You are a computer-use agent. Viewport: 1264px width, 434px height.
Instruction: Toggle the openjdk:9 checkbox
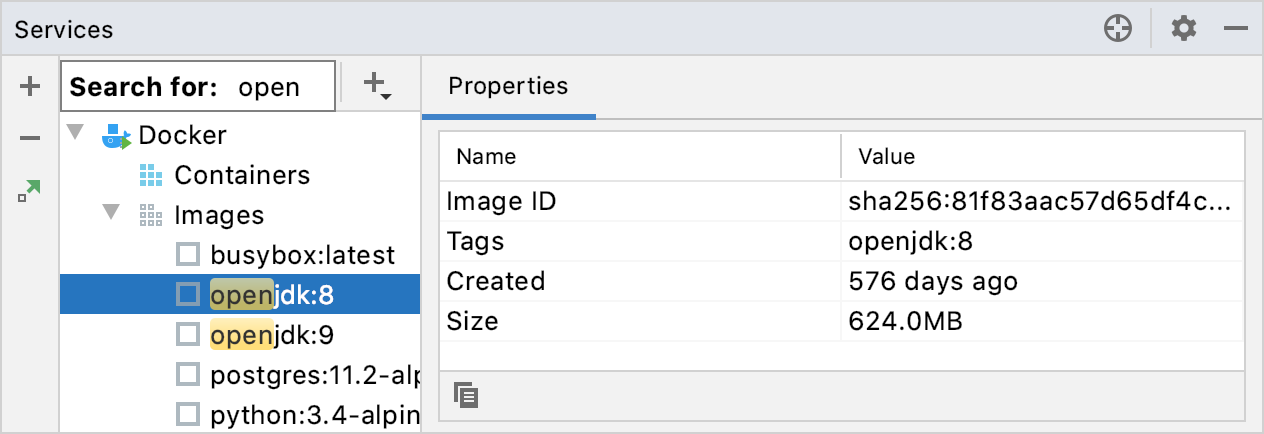(187, 334)
